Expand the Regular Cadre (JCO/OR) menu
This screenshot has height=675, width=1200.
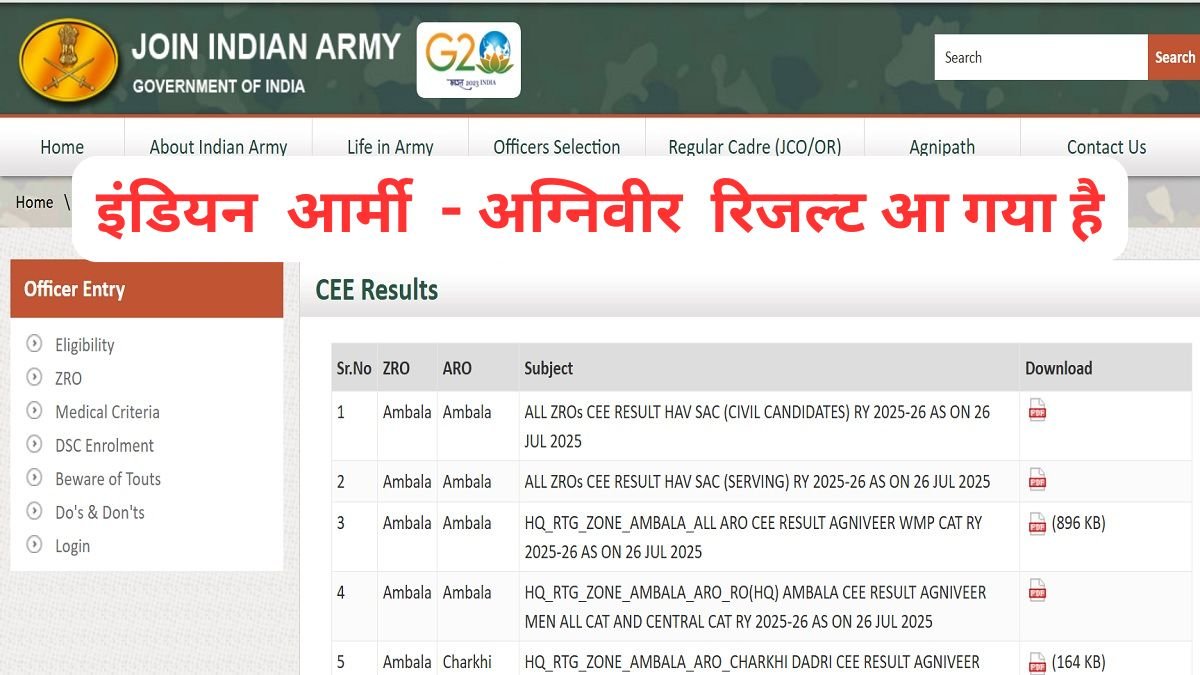pyautogui.click(x=754, y=147)
